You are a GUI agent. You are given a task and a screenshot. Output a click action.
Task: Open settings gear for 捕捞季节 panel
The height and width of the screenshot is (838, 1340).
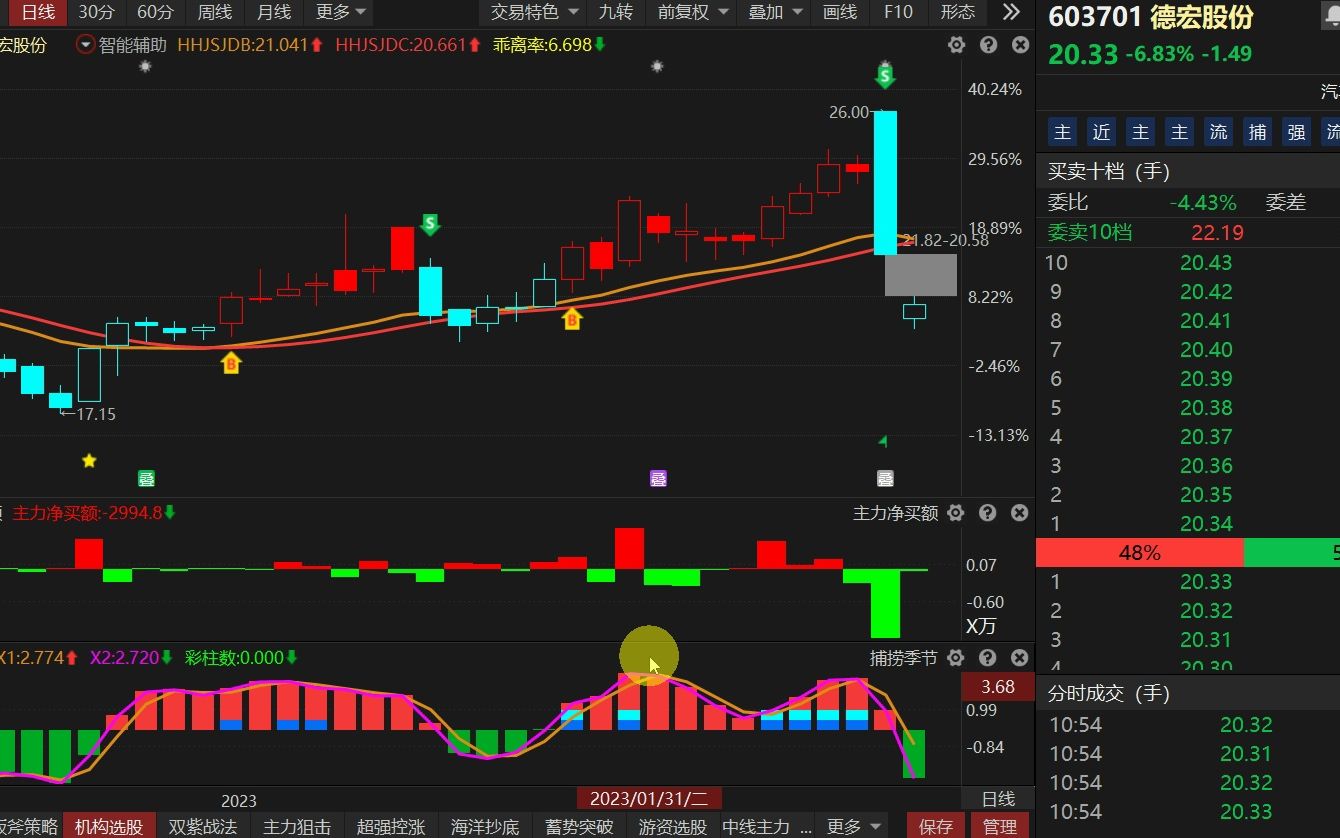tap(955, 658)
